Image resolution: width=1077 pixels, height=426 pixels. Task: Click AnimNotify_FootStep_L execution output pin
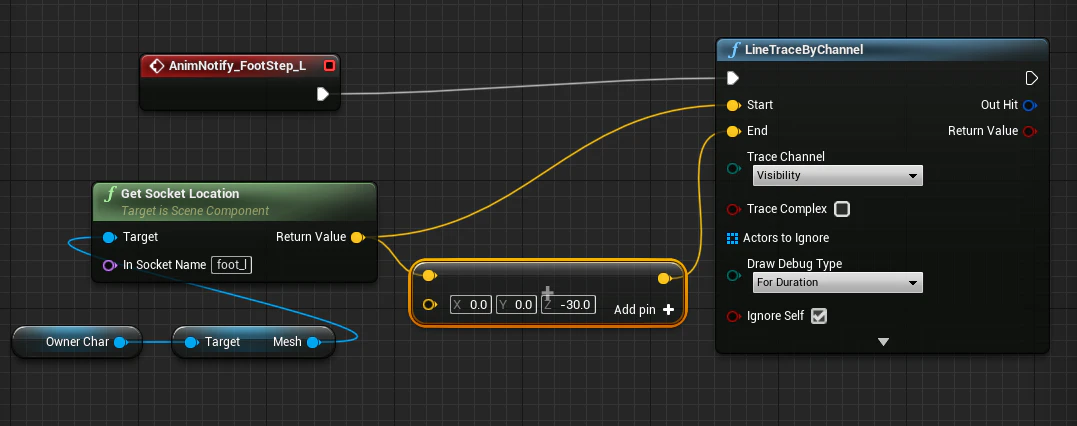point(323,94)
